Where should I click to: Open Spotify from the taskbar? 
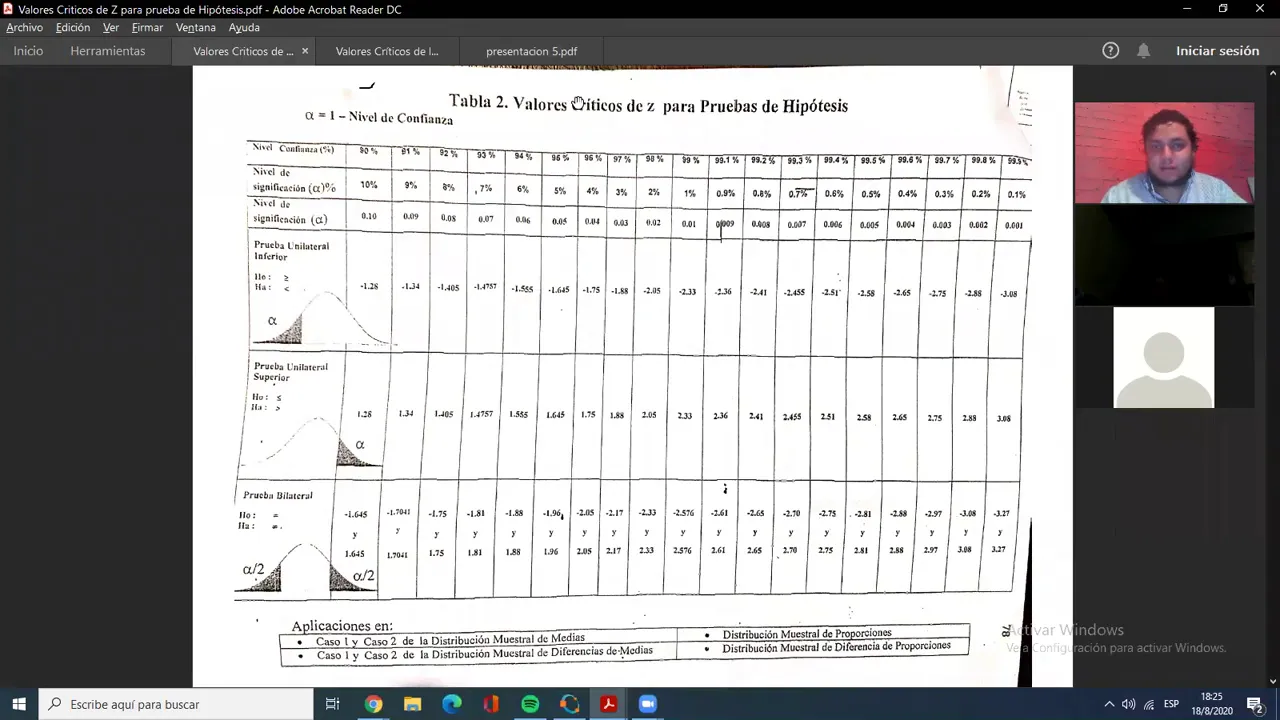pos(530,704)
